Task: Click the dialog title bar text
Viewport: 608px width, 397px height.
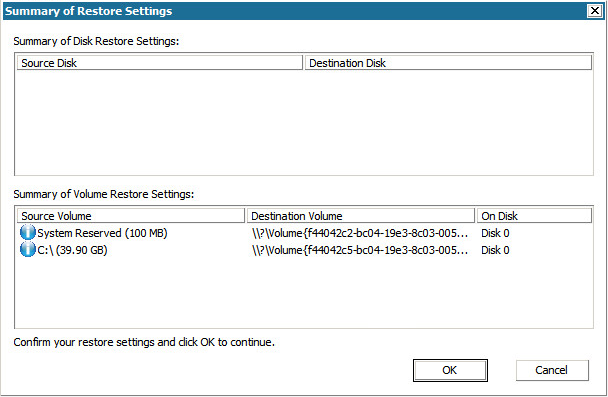Action: (x=88, y=11)
